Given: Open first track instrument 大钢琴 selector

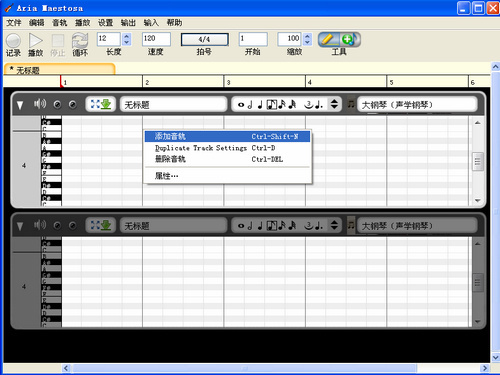Looking at the screenshot, I should 417,105.
